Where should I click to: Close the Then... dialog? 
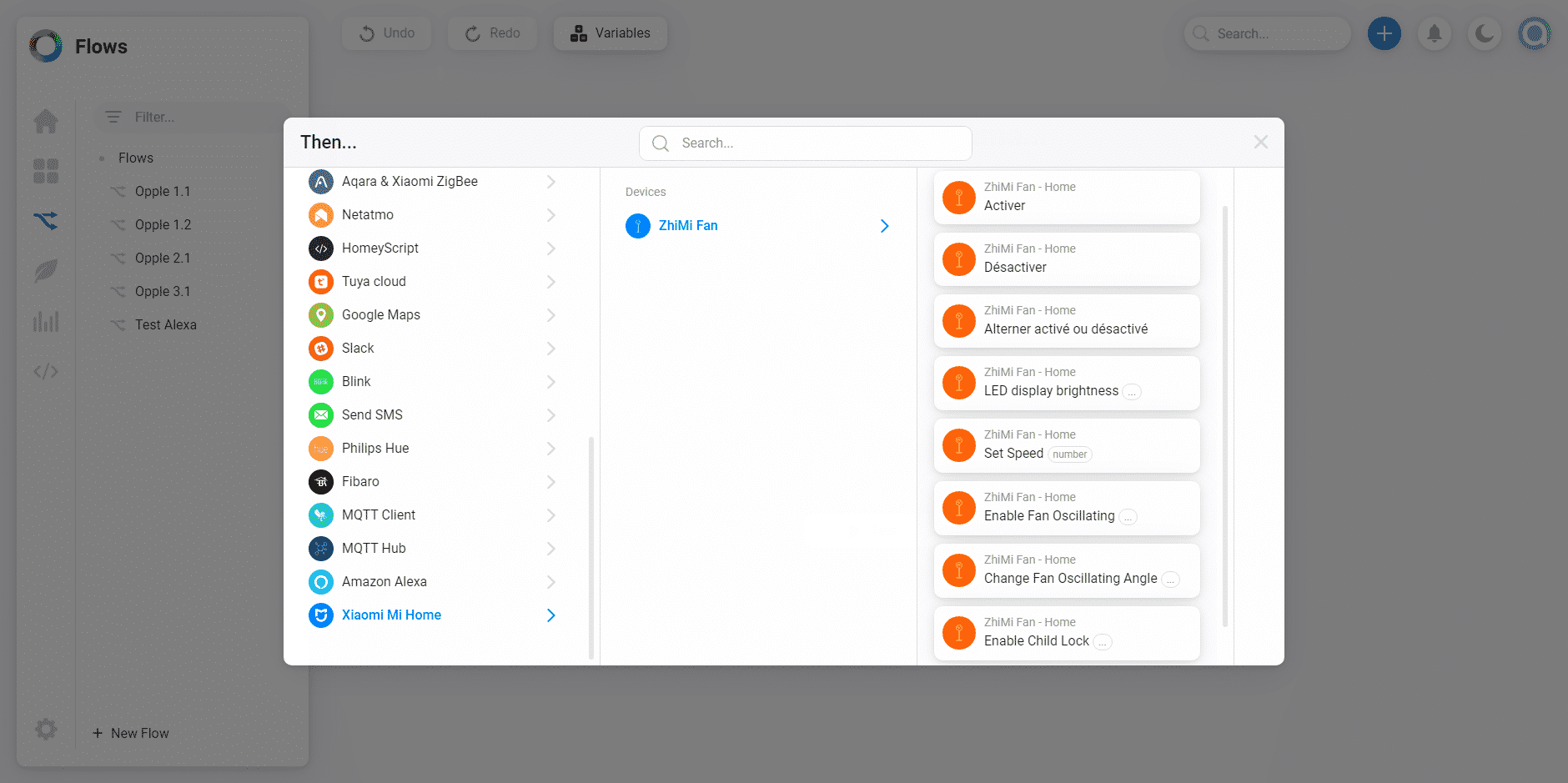1261,143
